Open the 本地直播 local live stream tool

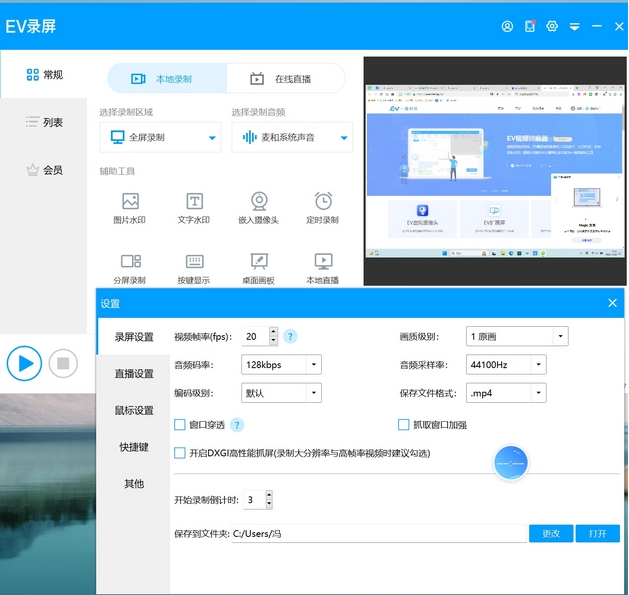pyautogui.click(x=323, y=268)
